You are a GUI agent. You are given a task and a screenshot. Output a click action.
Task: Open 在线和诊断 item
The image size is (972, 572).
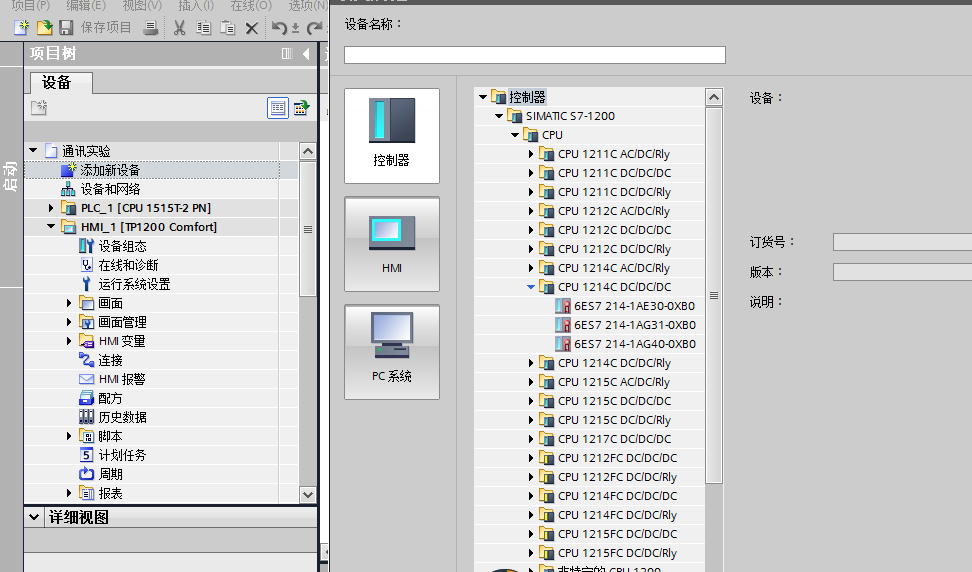click(x=128, y=265)
